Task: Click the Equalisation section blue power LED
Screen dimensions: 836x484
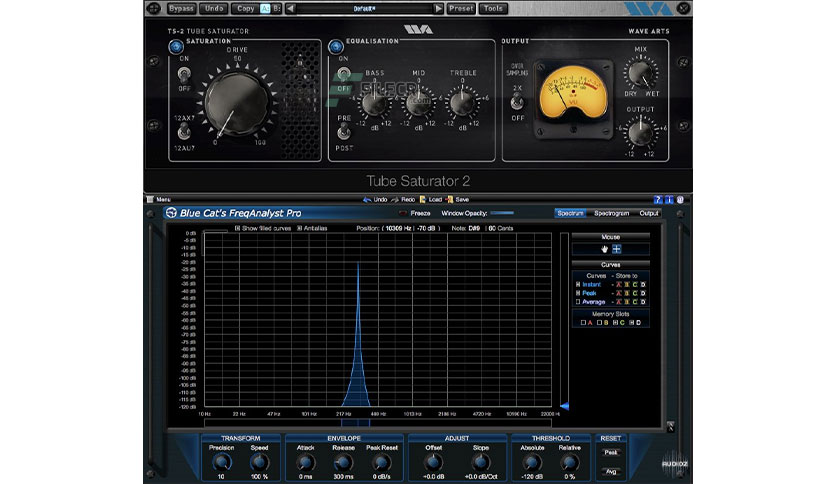Action: point(335,47)
